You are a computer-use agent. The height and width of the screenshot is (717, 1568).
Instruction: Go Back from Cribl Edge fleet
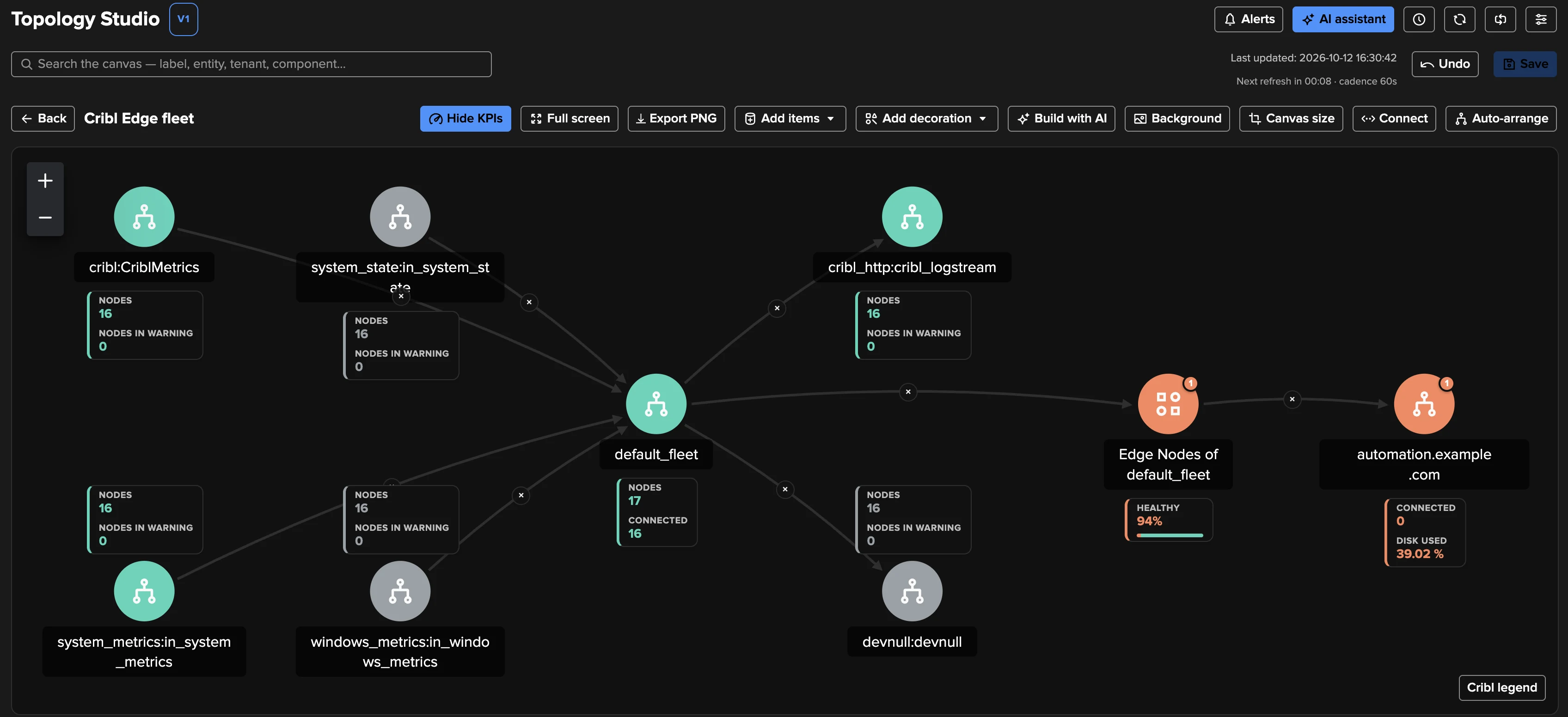(x=43, y=119)
